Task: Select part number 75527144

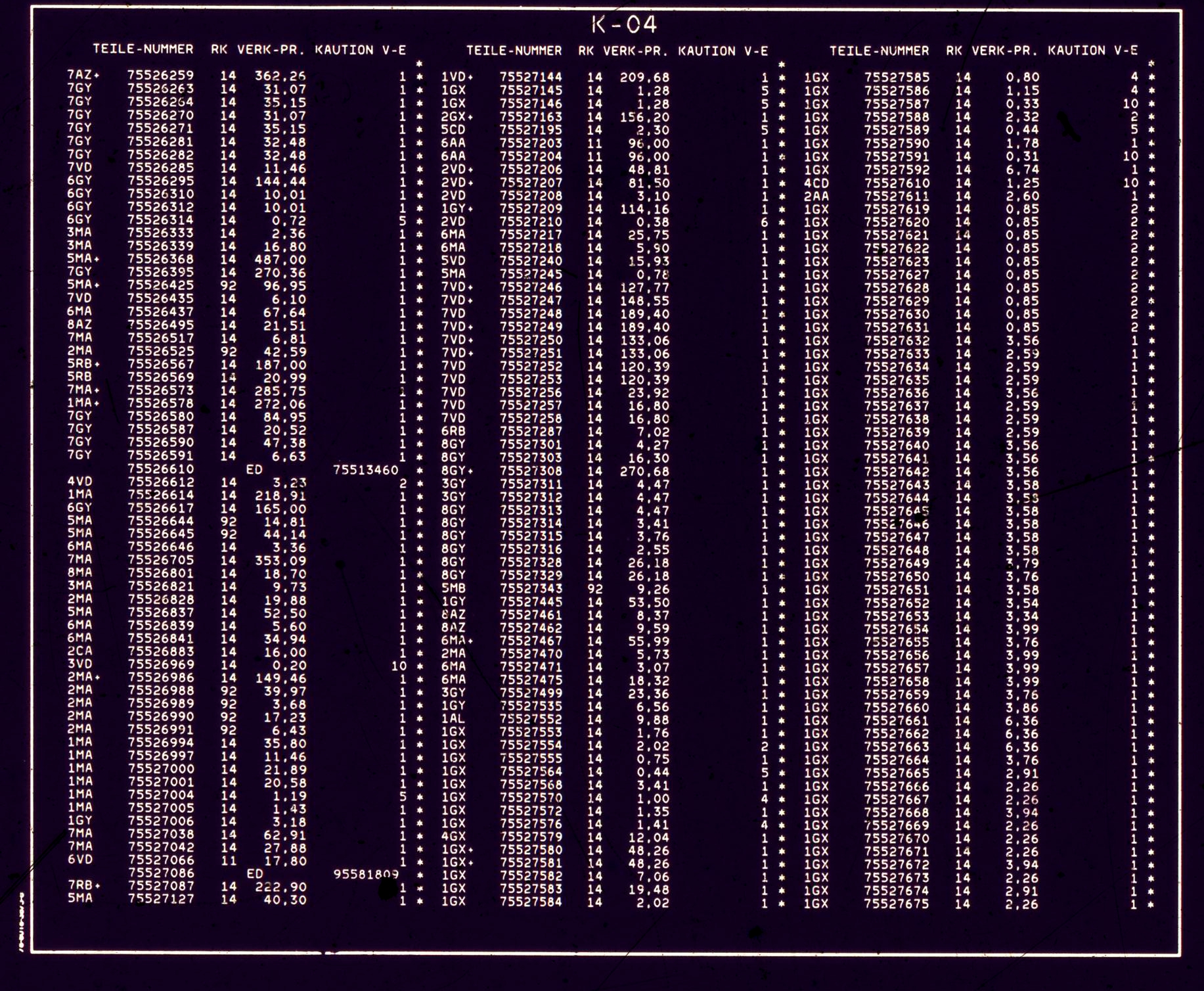Action: [x=531, y=77]
